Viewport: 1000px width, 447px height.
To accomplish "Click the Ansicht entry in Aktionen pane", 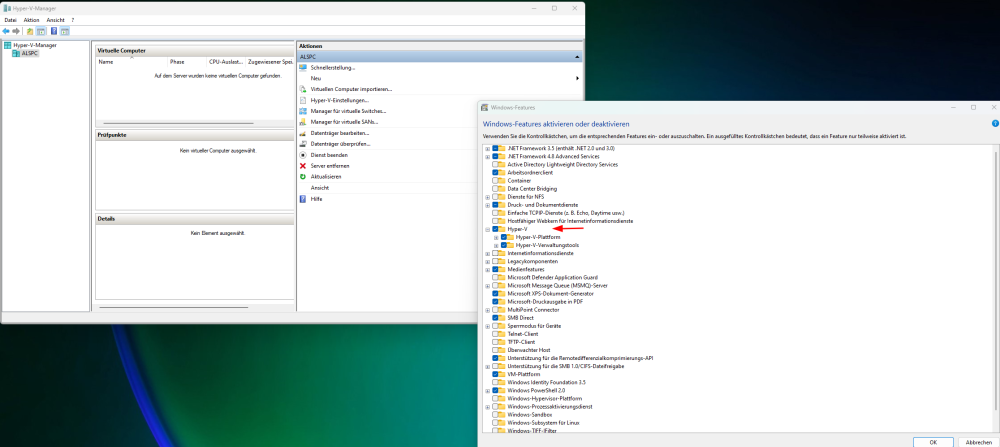I will pos(320,188).
